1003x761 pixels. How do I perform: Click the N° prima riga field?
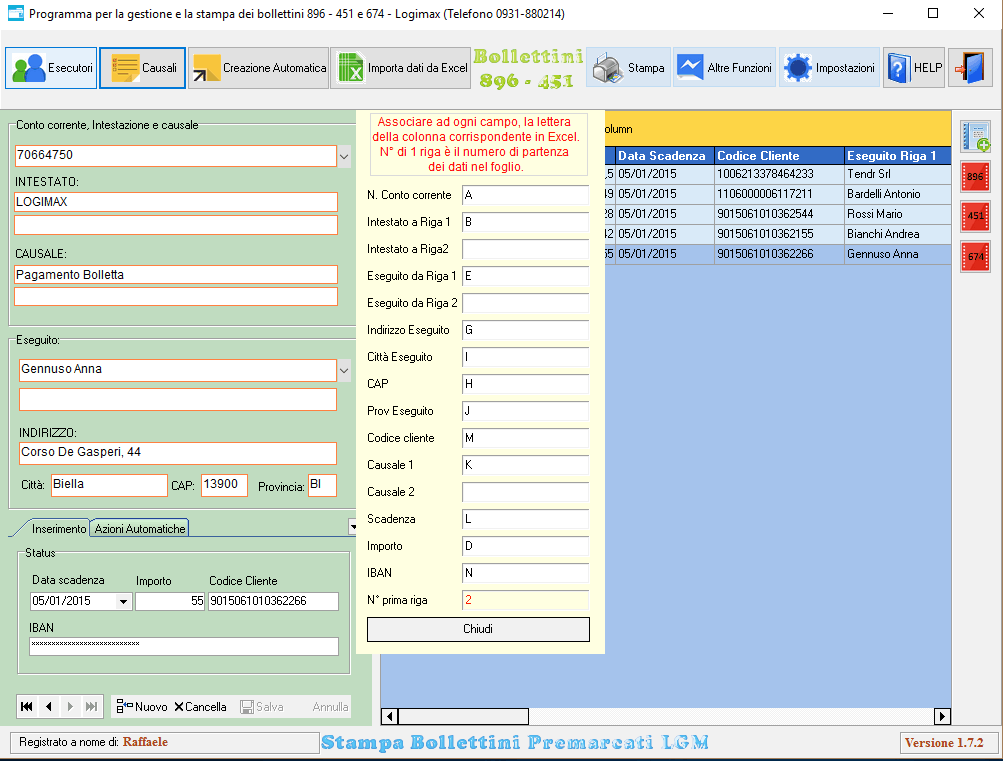coord(525,600)
